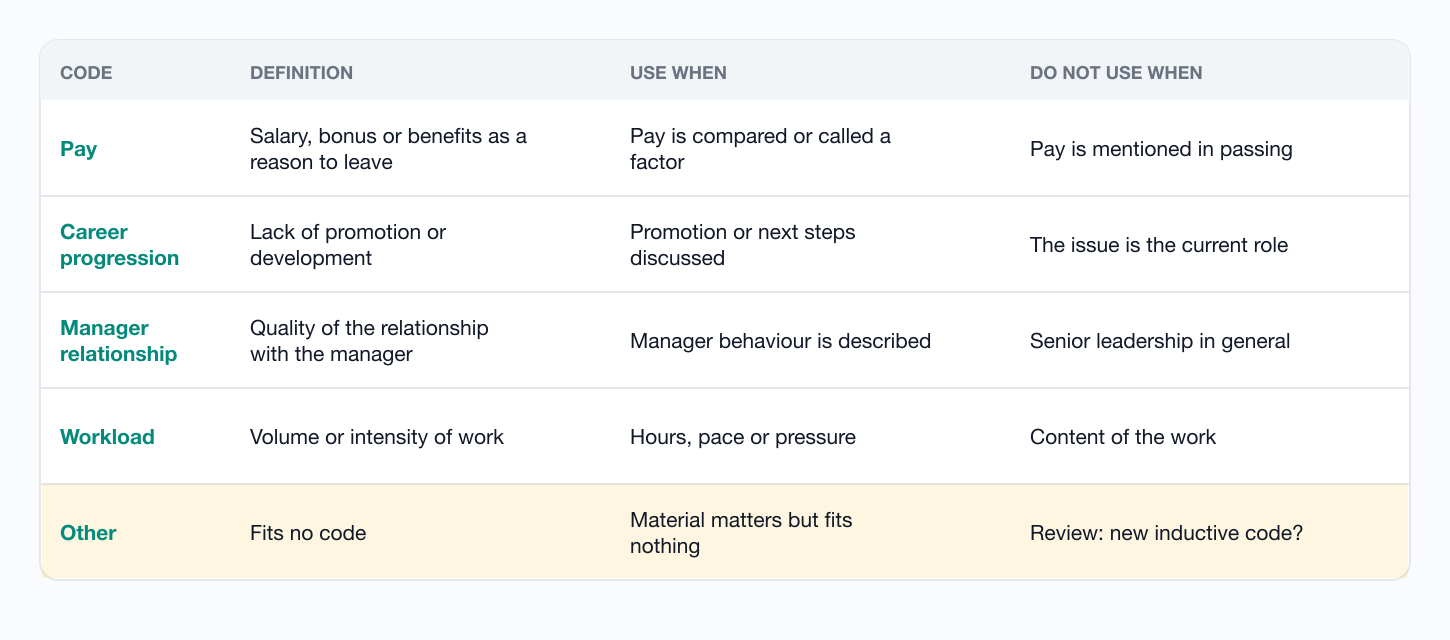
Task: Click 'Hours, pace or pressure' cell
Action: 743,437
